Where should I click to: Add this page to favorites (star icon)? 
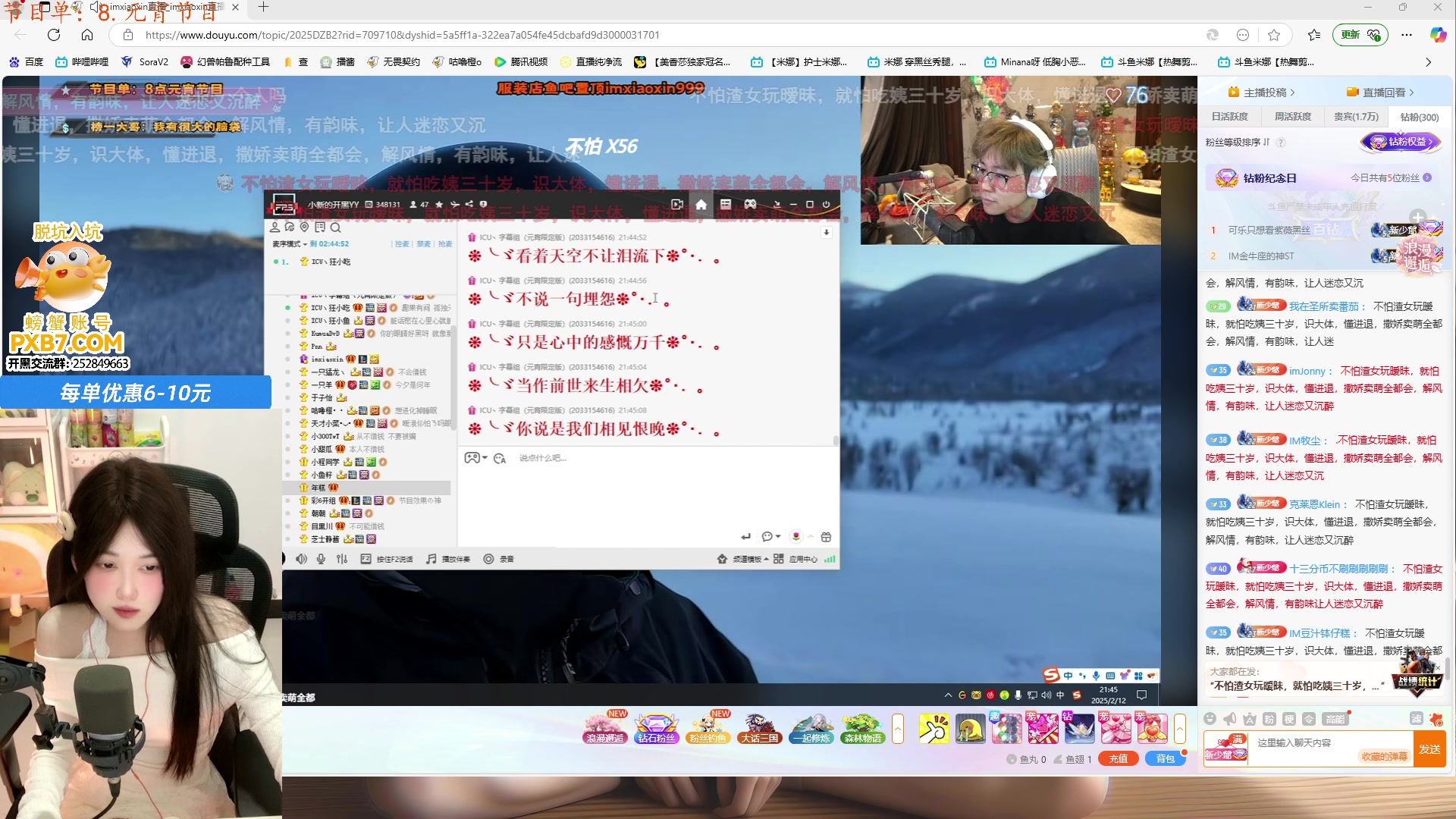click(1274, 35)
